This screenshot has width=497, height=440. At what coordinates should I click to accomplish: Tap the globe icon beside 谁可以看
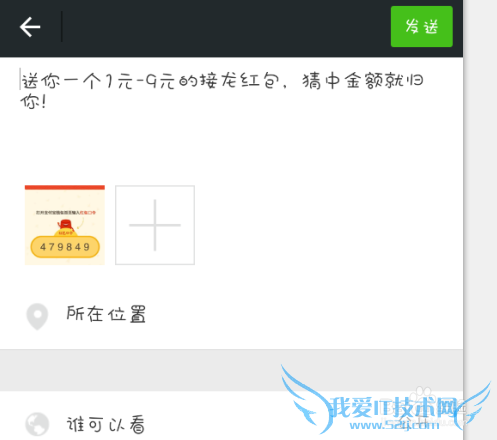[37, 424]
